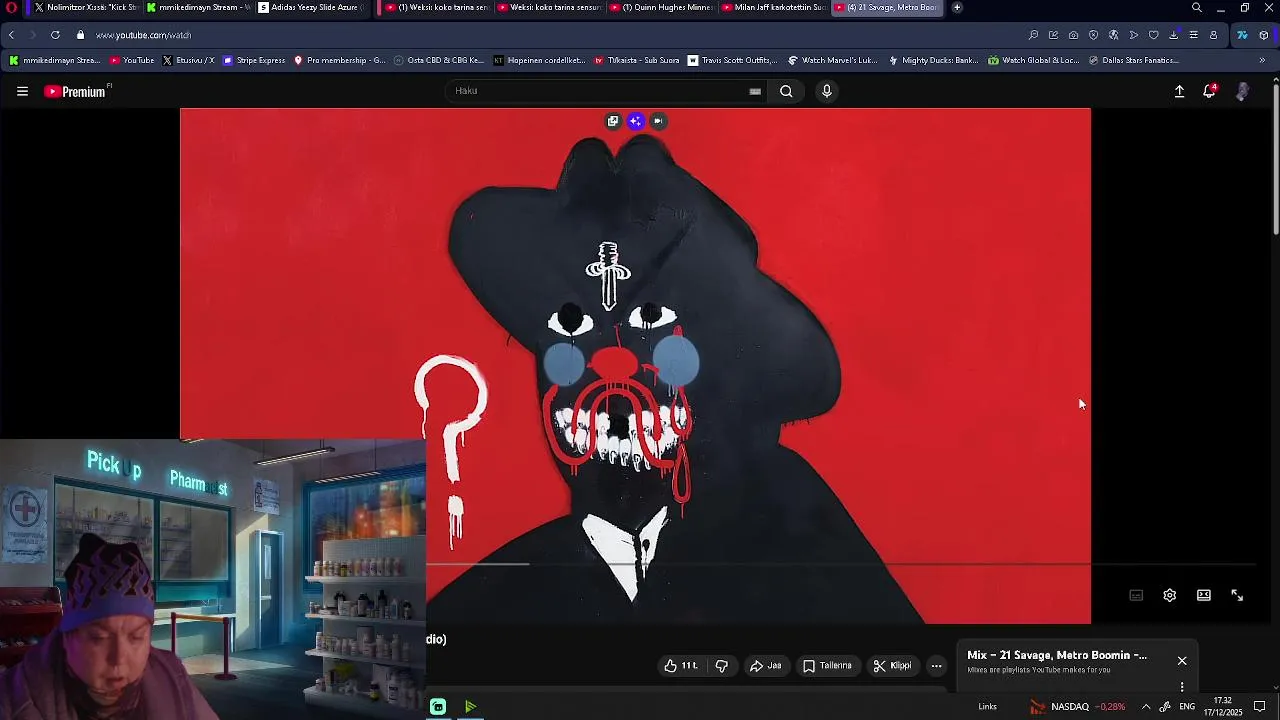1280x720 pixels.
Task: Open the player/flow arrow toolbar icon
Action: (1133, 35)
